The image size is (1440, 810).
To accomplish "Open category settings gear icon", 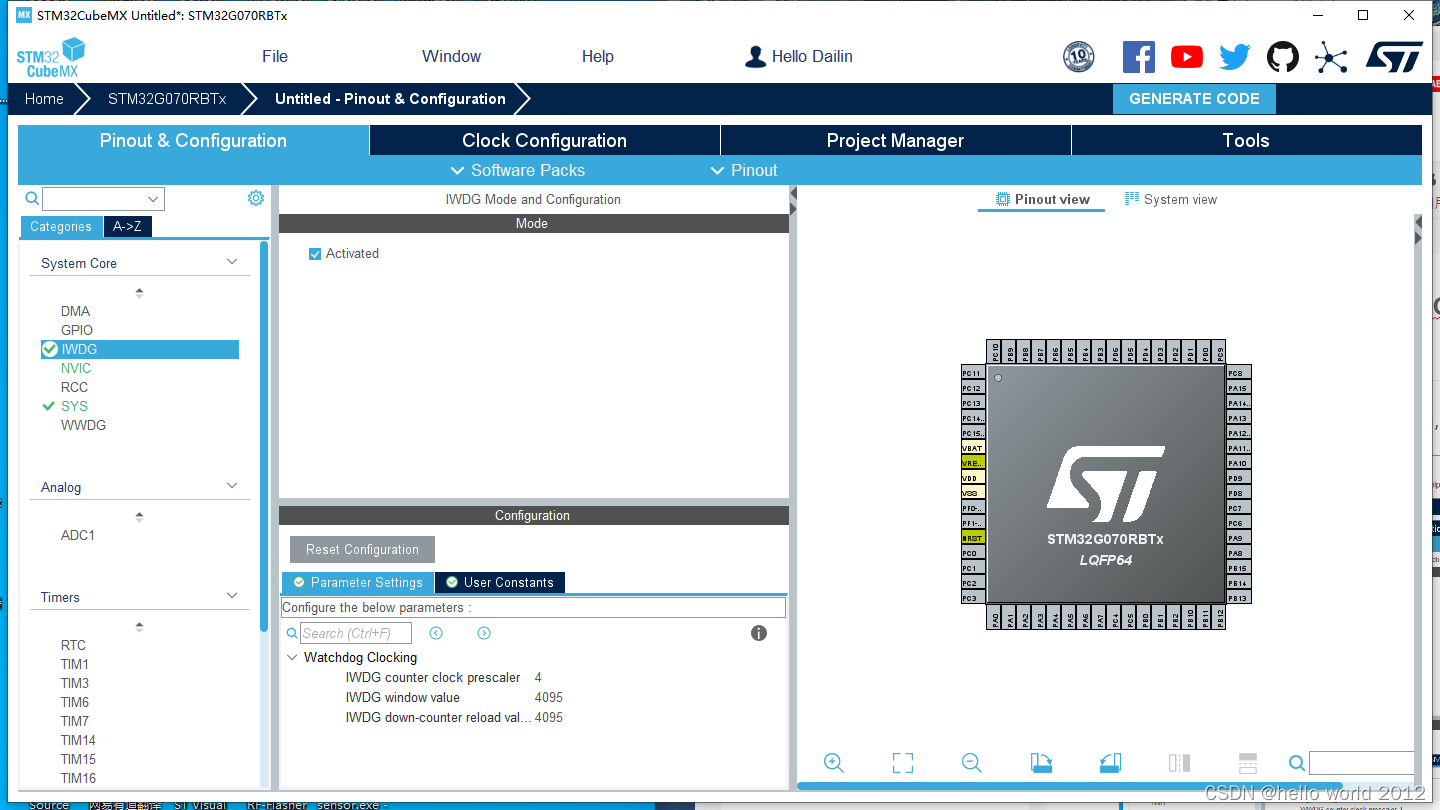I will (256, 198).
